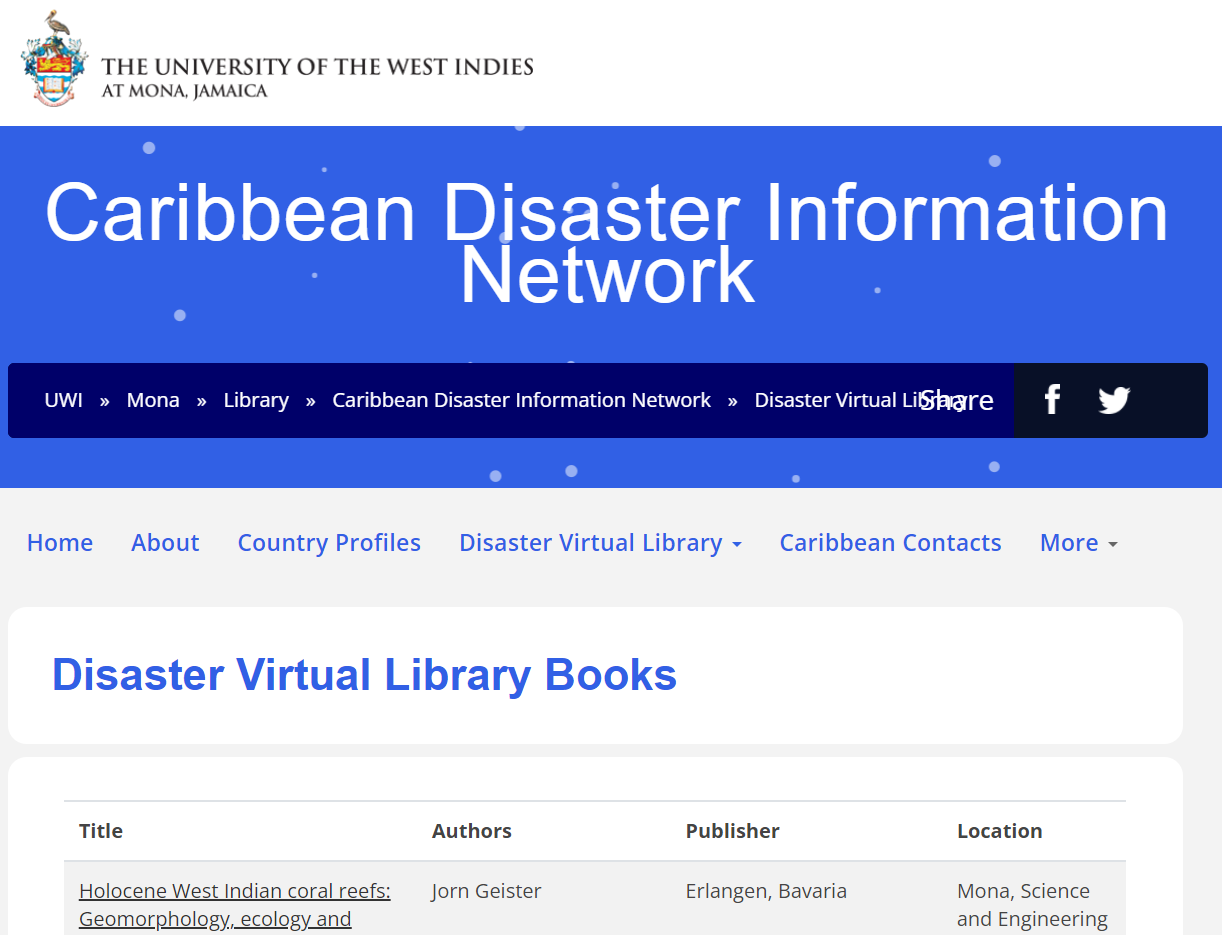This screenshot has height=935, width=1222.
Task: Share page via Facebook icon
Action: point(1052,400)
